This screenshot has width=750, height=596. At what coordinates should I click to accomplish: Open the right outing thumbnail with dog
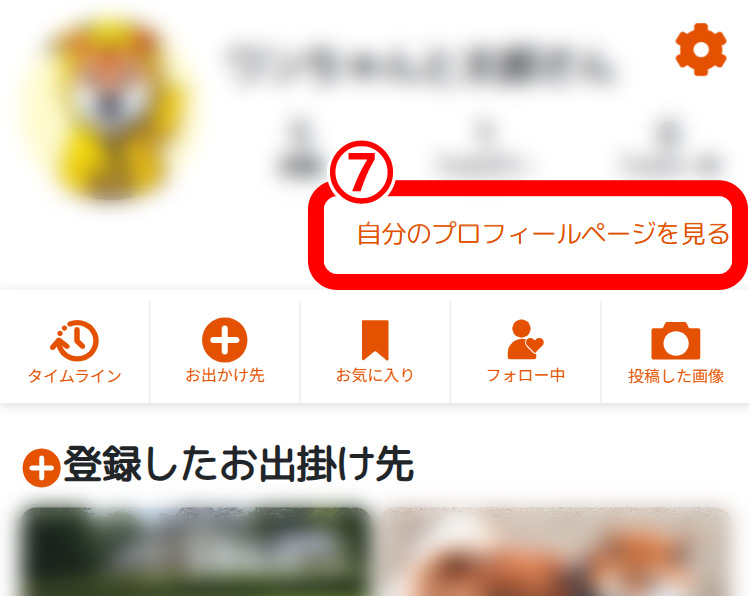(x=556, y=552)
